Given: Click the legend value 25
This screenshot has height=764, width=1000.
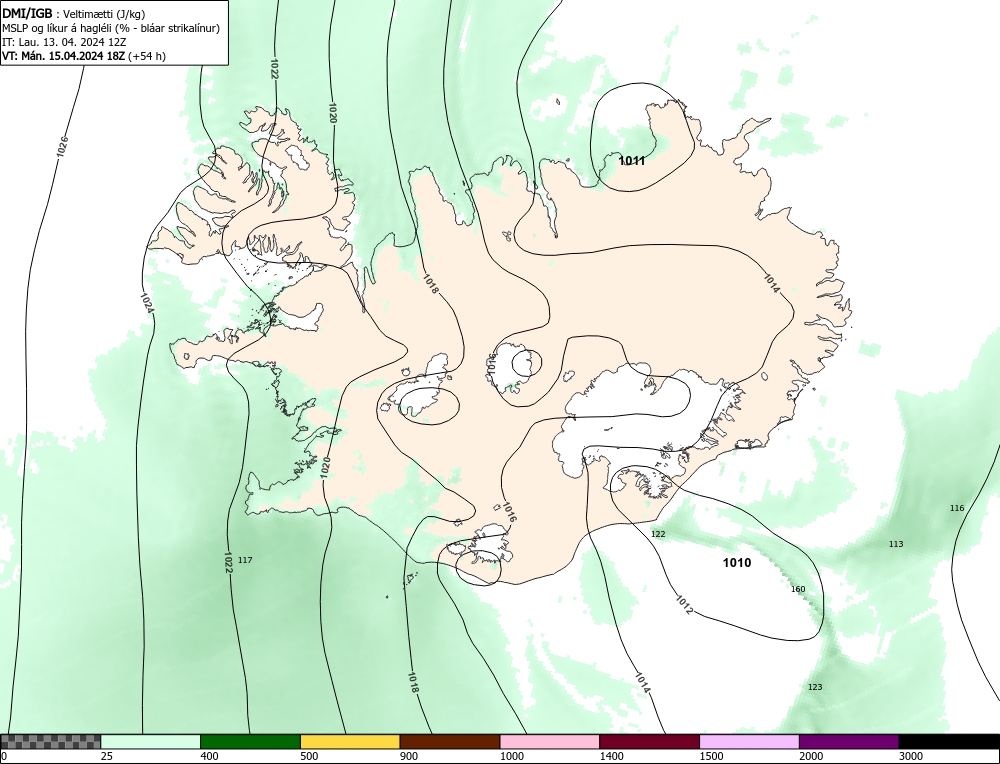Looking at the screenshot, I should point(105,756).
